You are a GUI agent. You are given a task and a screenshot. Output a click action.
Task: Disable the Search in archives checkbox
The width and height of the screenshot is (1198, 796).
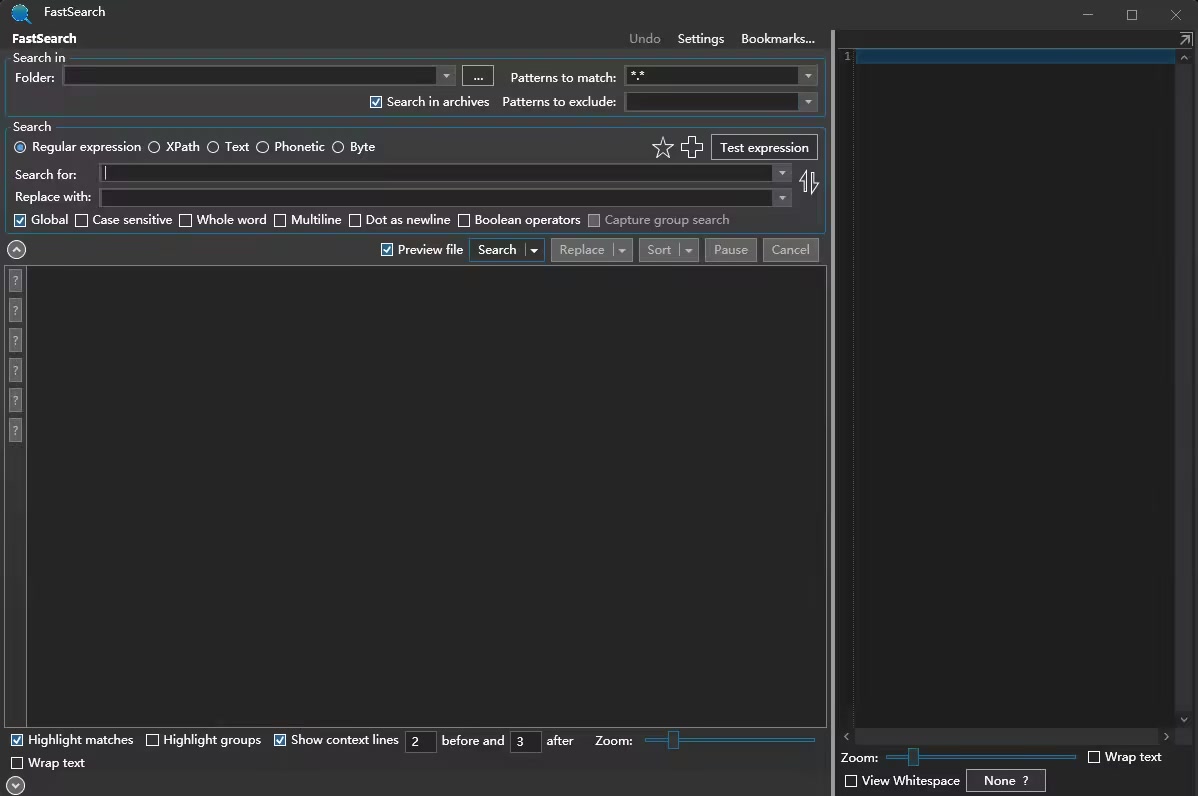[376, 102]
